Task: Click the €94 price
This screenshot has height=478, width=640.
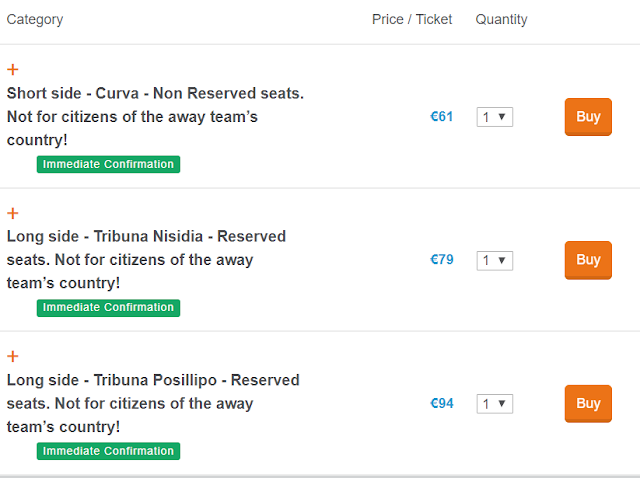Action: (x=441, y=404)
